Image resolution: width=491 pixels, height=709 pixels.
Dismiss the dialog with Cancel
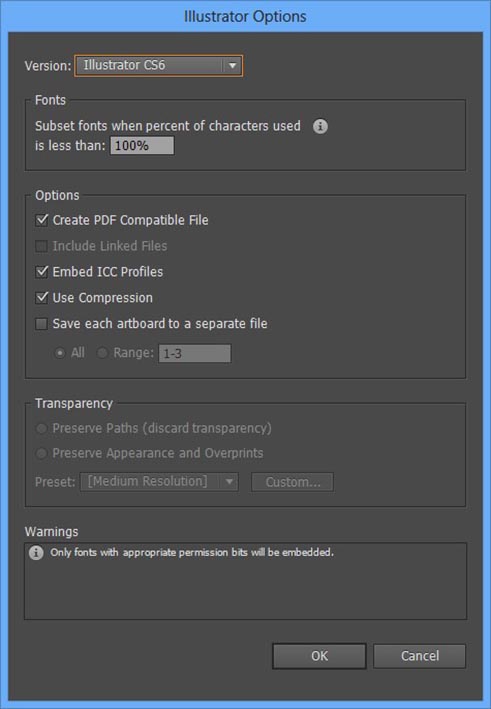click(x=420, y=656)
